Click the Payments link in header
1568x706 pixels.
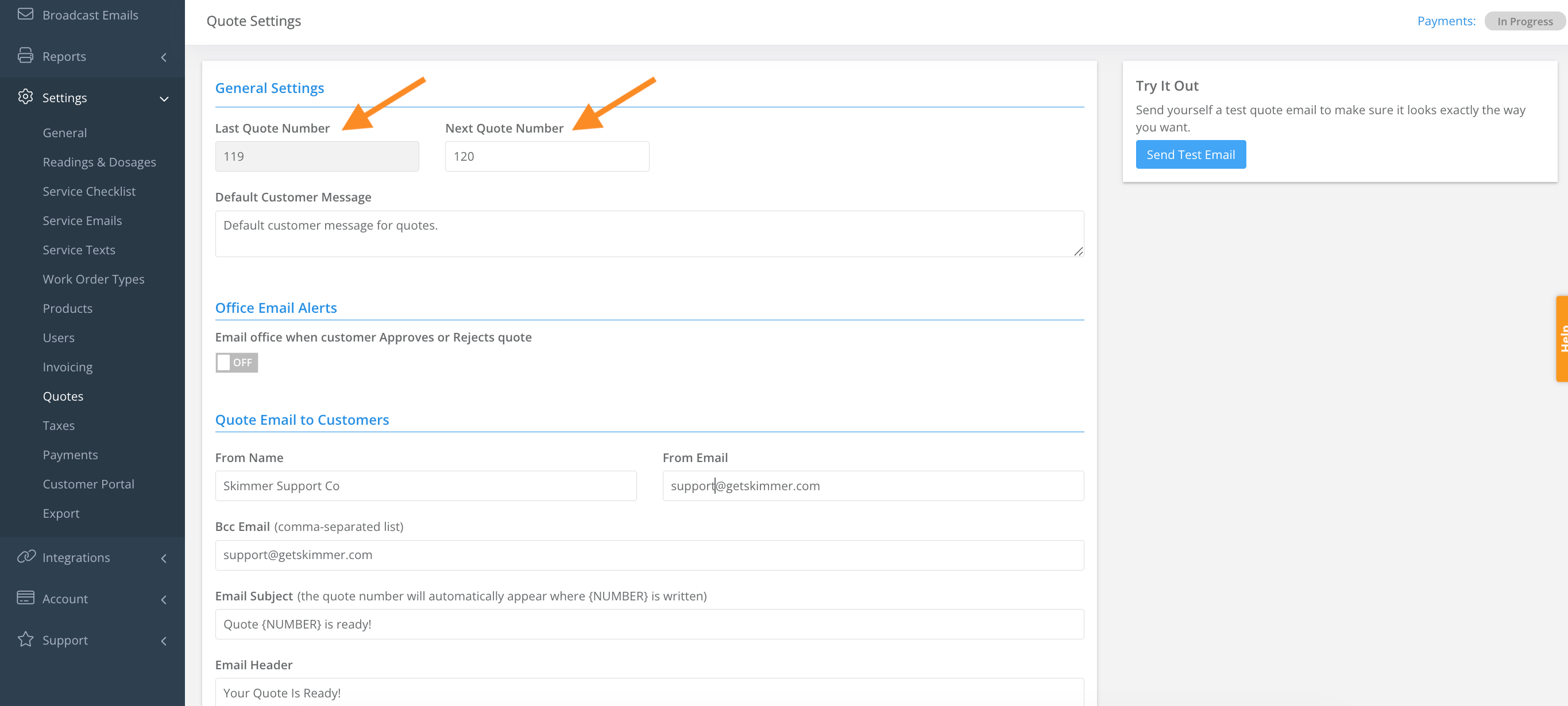[1446, 21]
